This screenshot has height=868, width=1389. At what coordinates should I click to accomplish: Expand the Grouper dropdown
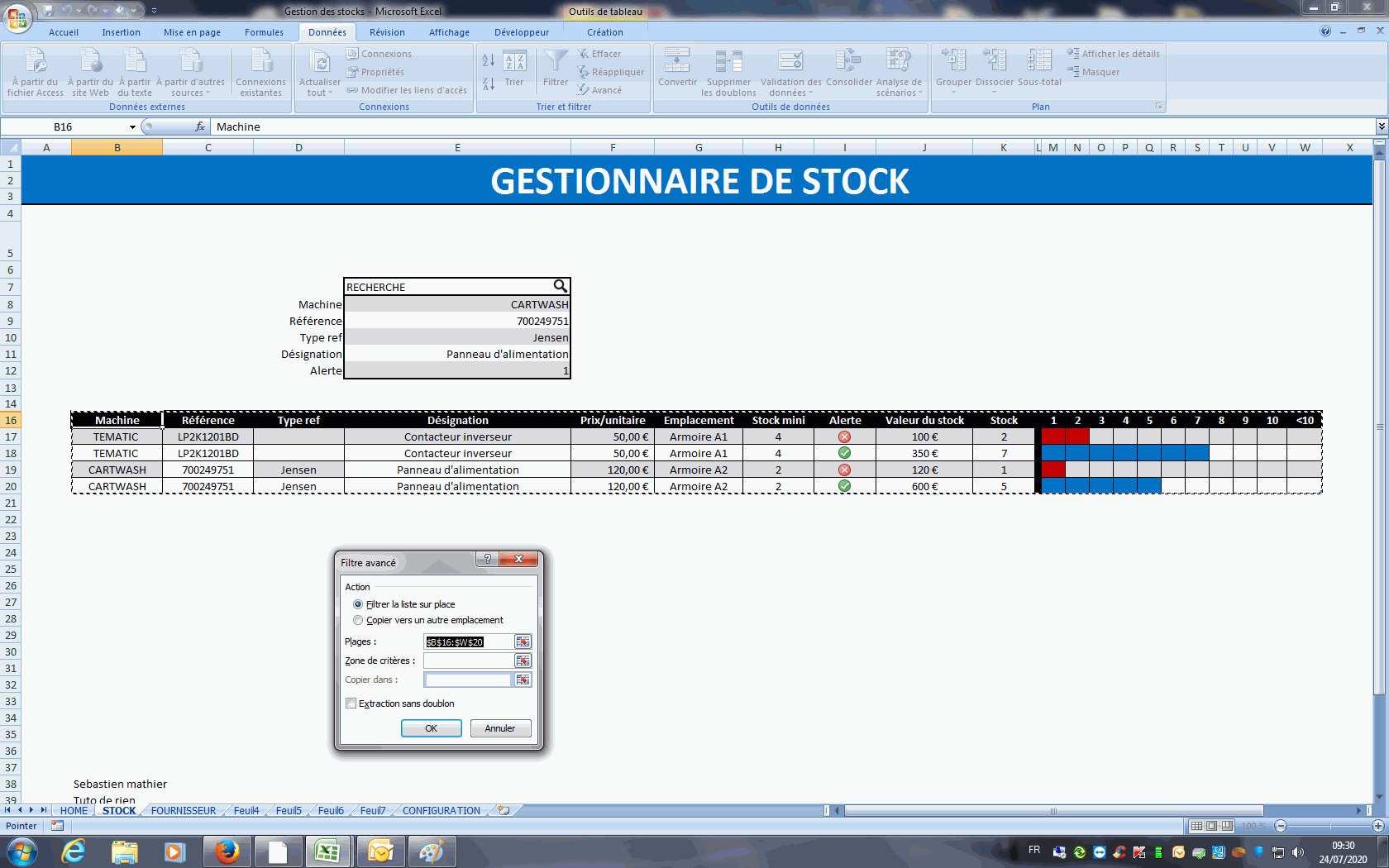pos(953,92)
